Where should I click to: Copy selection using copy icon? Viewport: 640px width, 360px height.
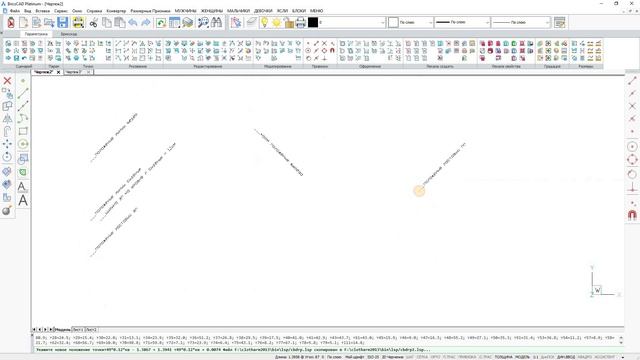107,22
